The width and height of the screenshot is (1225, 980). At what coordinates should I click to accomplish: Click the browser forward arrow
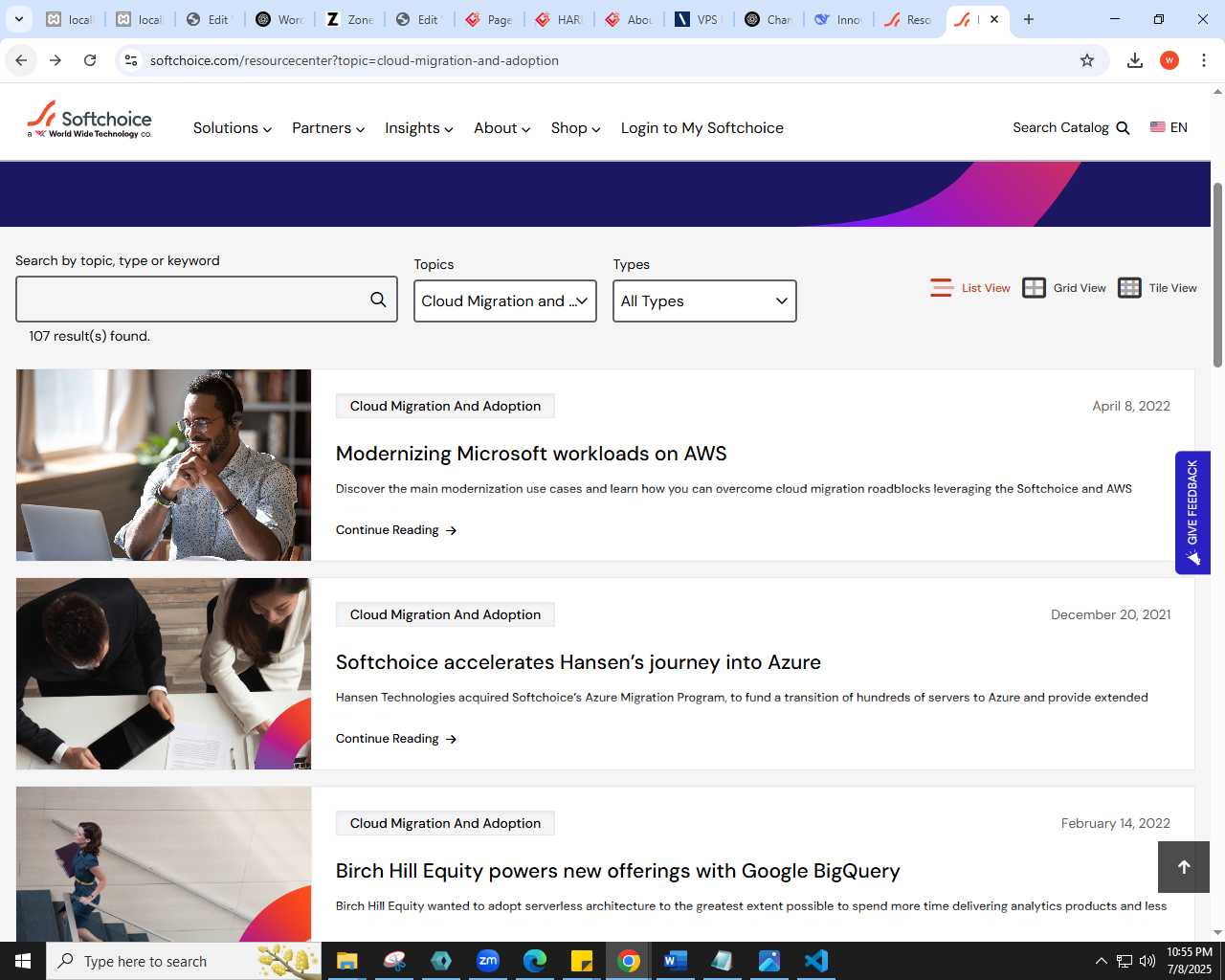[x=56, y=60]
